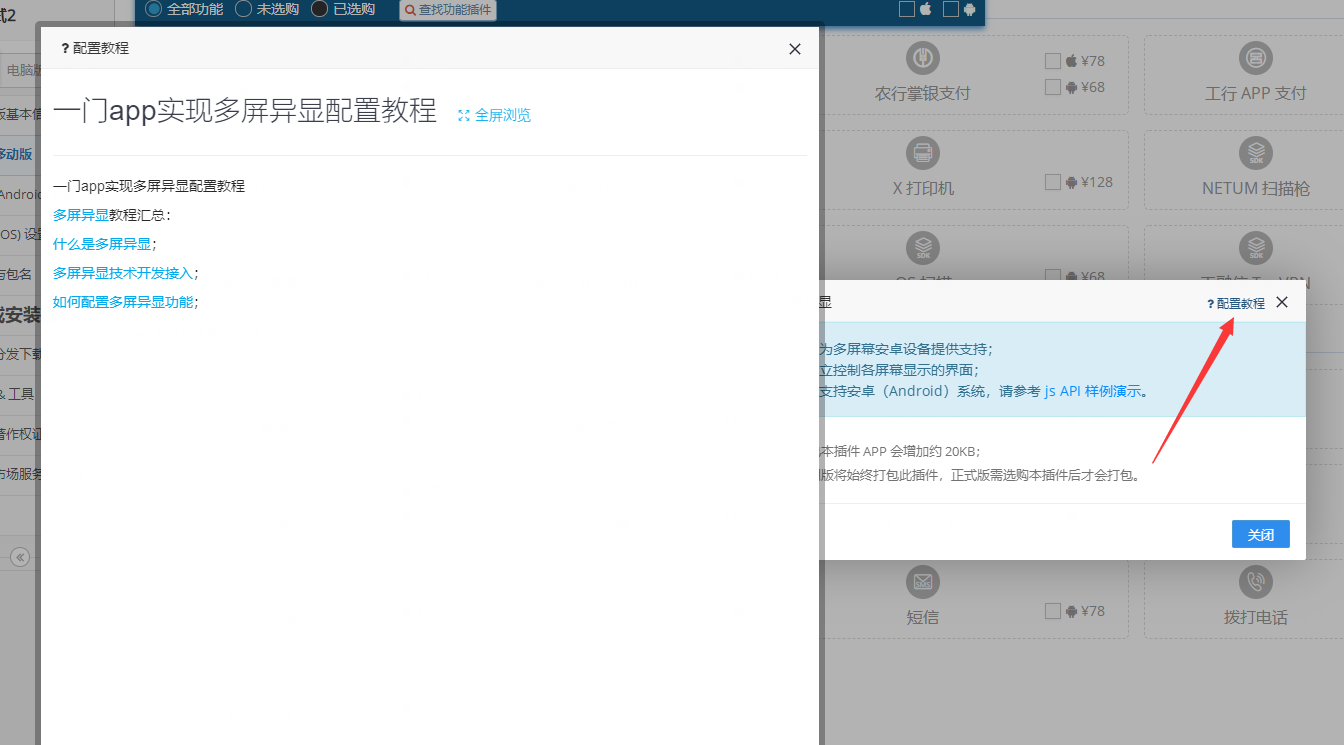1344x745 pixels.
Task: Open the 多屏异显技术开发接入 link
Action: pyautogui.click(x=123, y=273)
